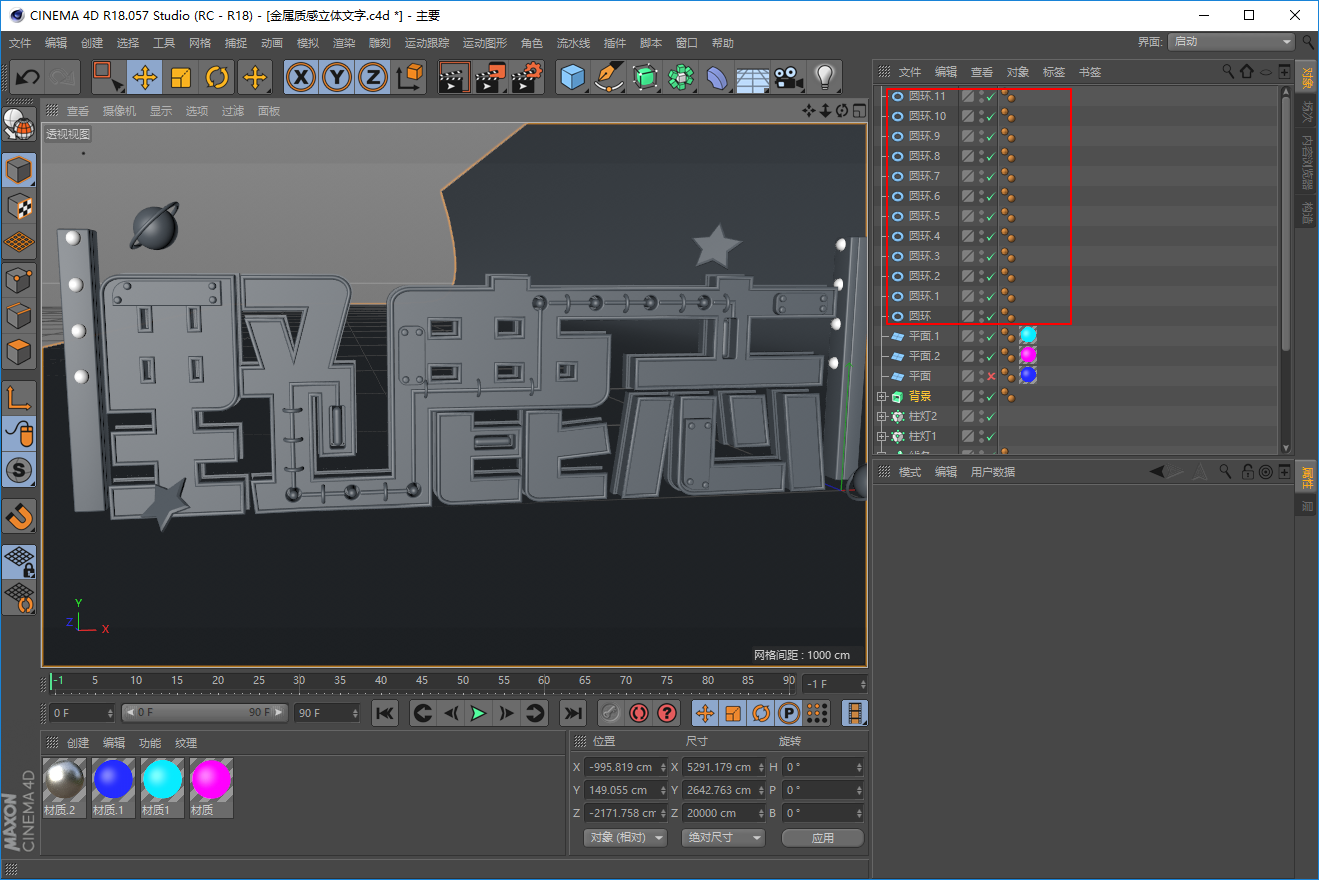1319x880 pixels.
Task: Click Go to End playback button
Action: (572, 713)
